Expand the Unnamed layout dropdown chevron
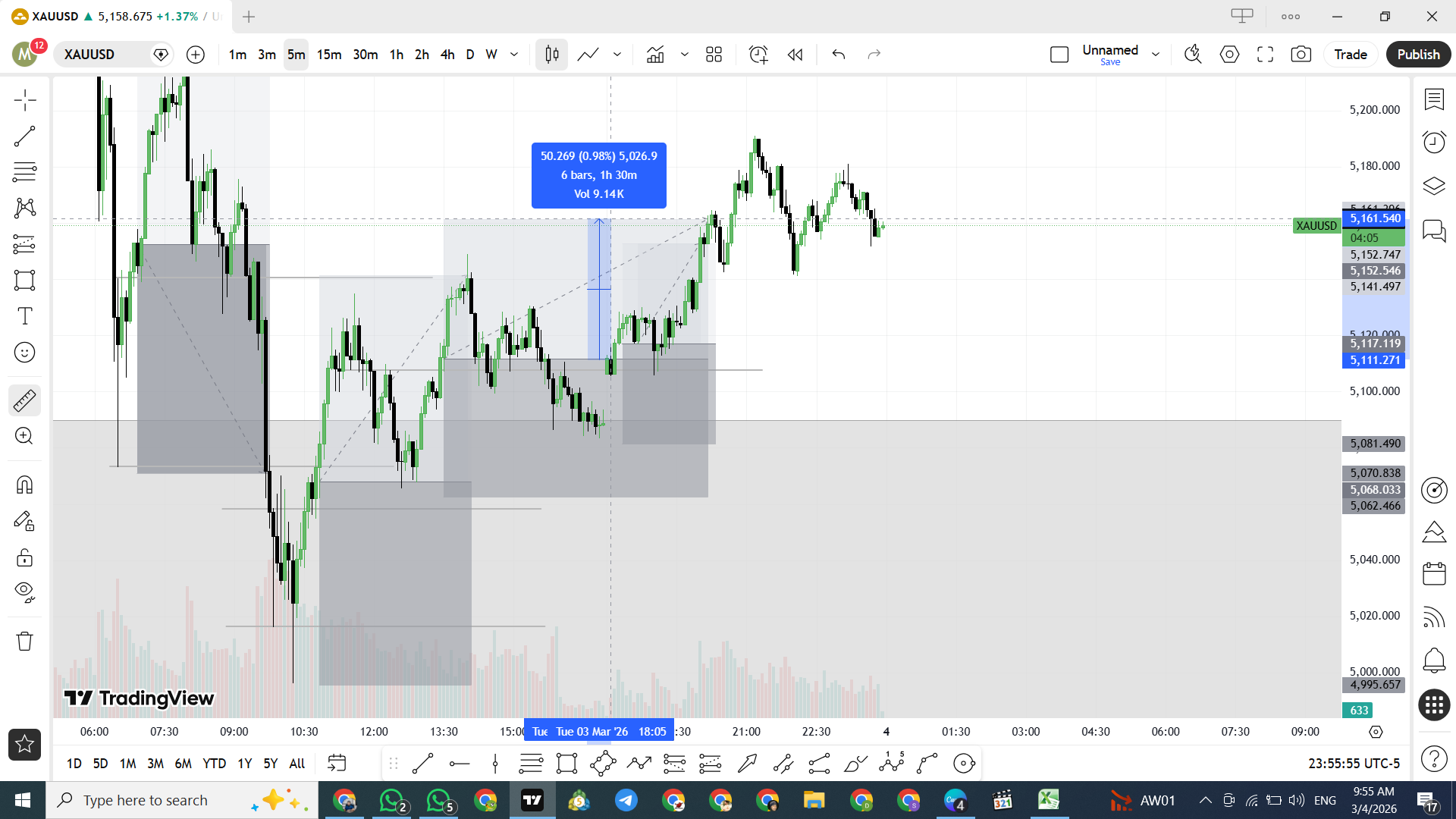 (1156, 55)
